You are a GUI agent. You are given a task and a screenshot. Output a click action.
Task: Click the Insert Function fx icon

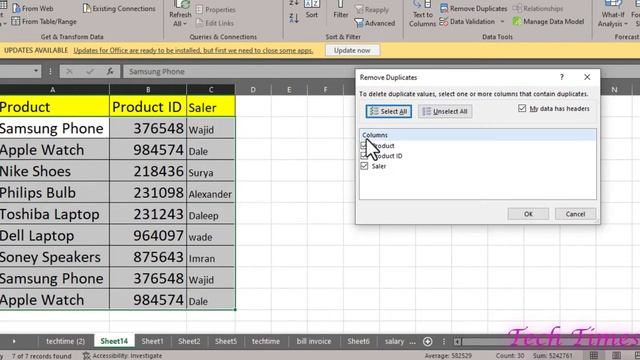pos(110,71)
